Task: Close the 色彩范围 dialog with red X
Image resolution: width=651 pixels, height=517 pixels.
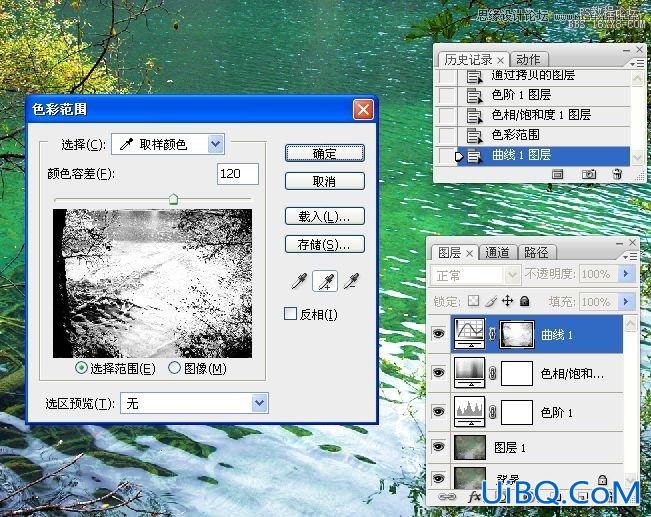Action: [x=363, y=110]
